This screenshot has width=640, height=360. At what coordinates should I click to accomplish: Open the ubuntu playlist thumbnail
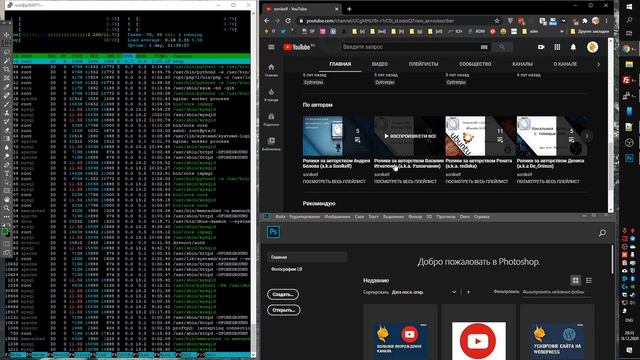pos(480,136)
